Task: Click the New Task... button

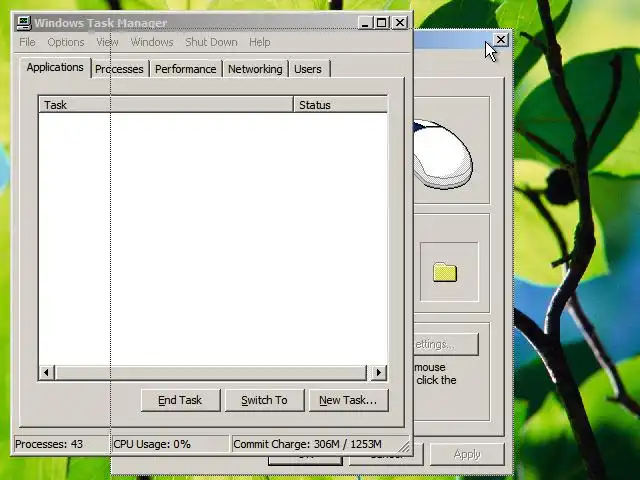Action: [x=348, y=400]
